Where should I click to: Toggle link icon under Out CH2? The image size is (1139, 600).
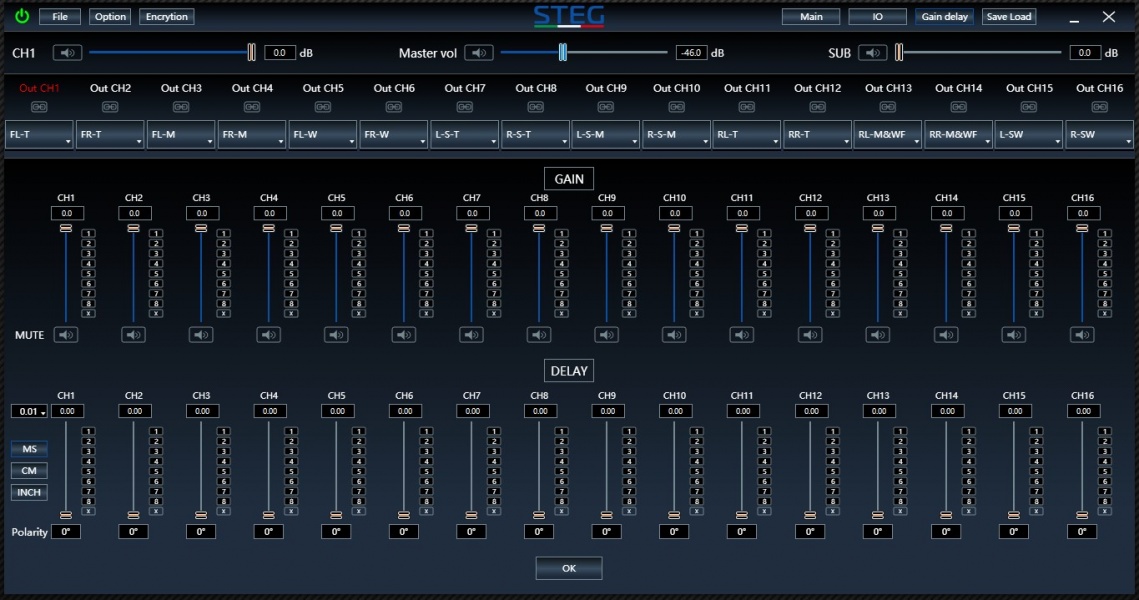110,107
